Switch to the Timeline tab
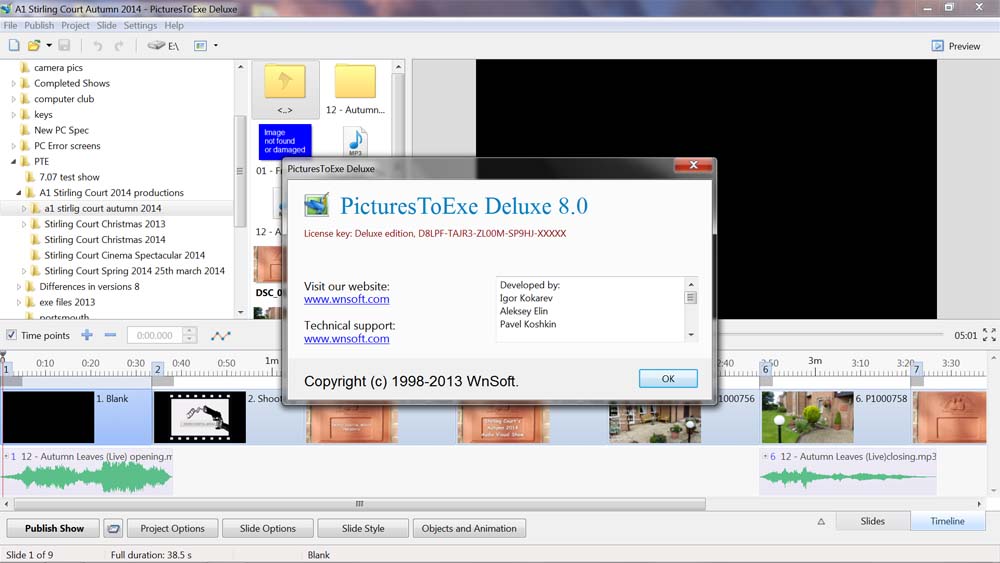The width and height of the screenshot is (1000, 563). click(x=947, y=521)
